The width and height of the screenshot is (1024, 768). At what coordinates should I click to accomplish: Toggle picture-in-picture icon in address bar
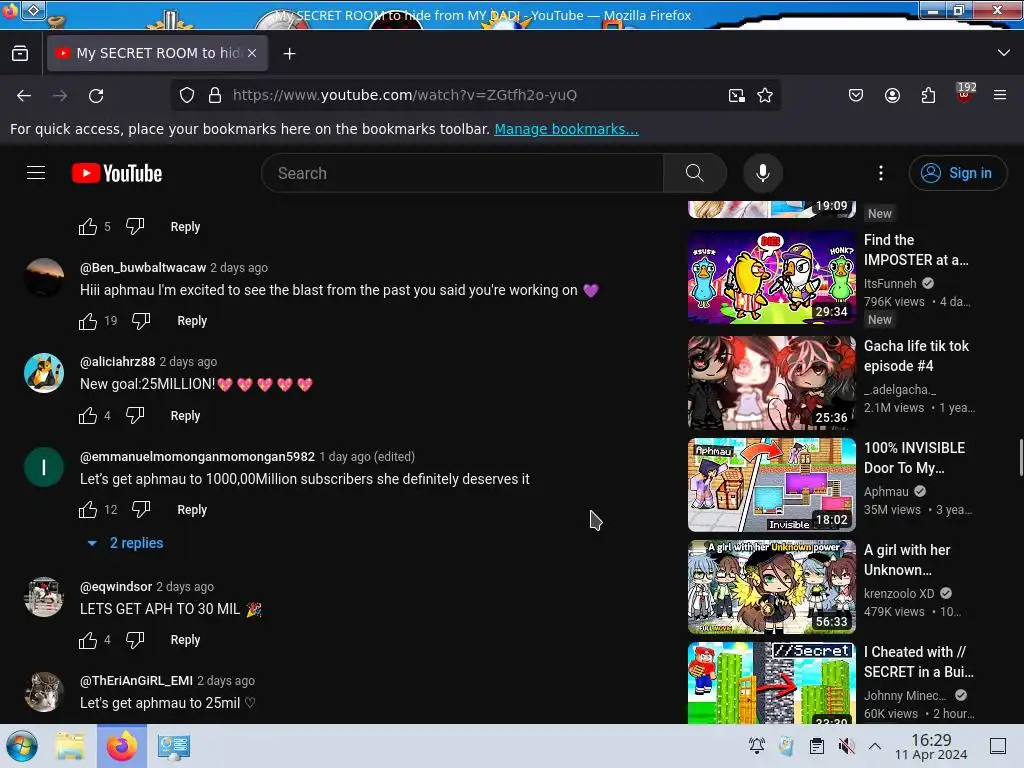pyautogui.click(x=737, y=95)
